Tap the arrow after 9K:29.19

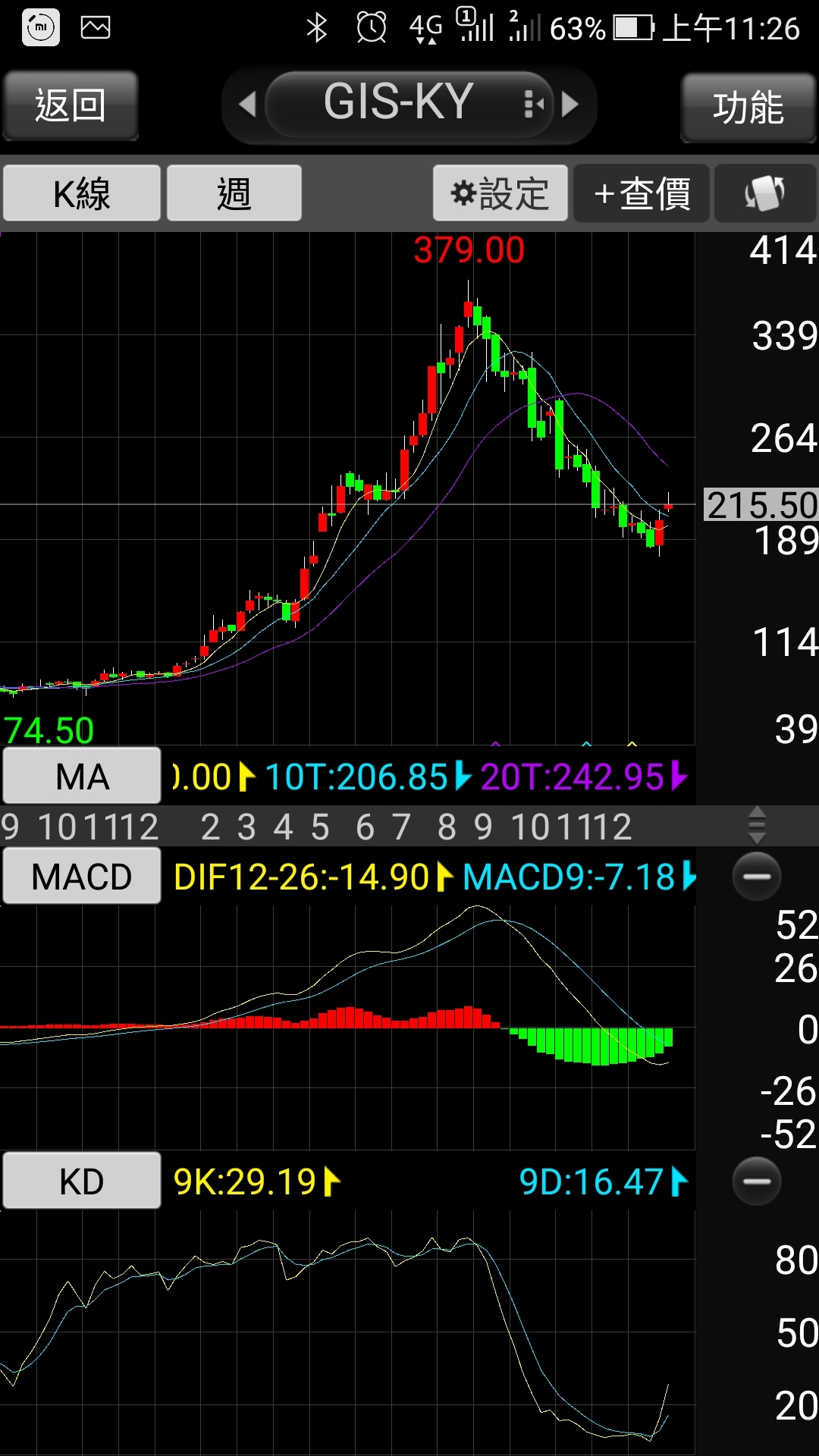click(x=331, y=1181)
